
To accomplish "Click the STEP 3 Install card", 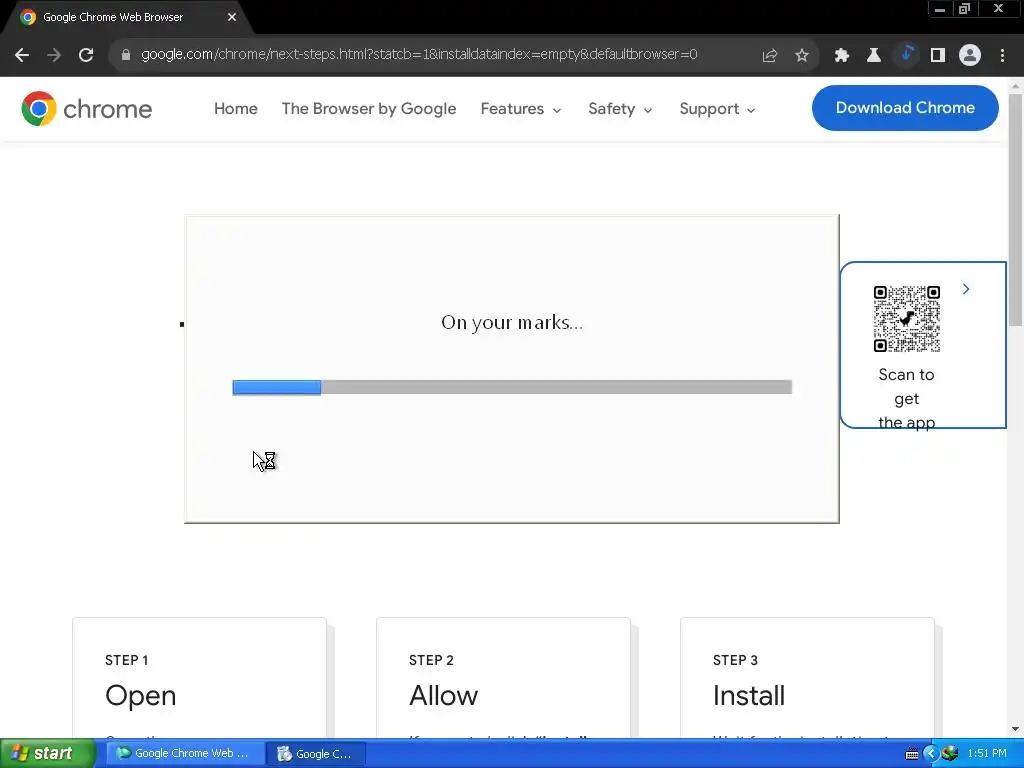I will pyautogui.click(x=807, y=678).
